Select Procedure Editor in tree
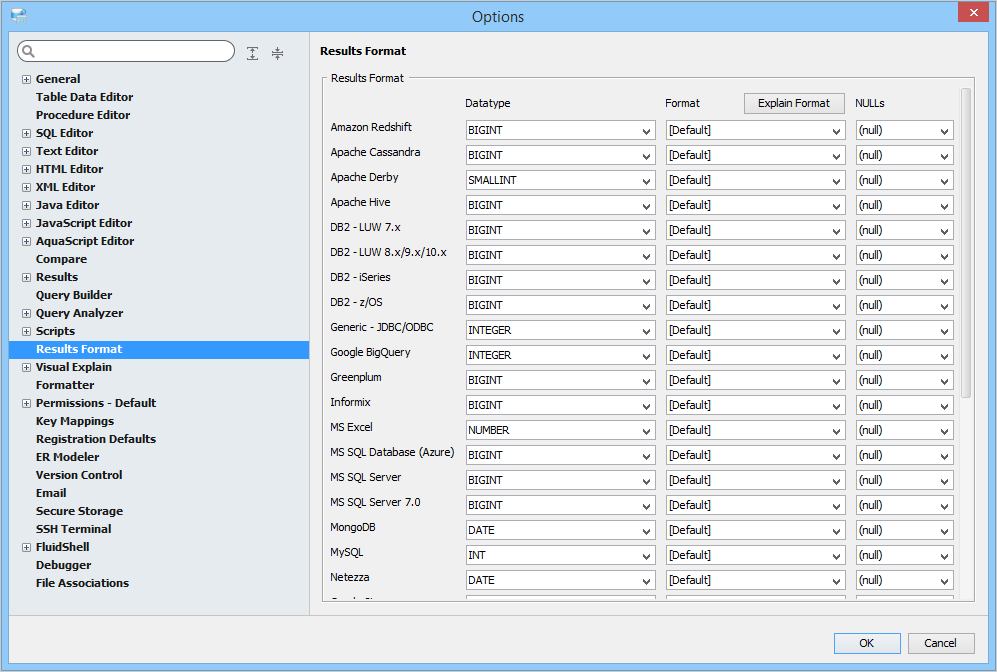This screenshot has height=672, width=997. [83, 115]
